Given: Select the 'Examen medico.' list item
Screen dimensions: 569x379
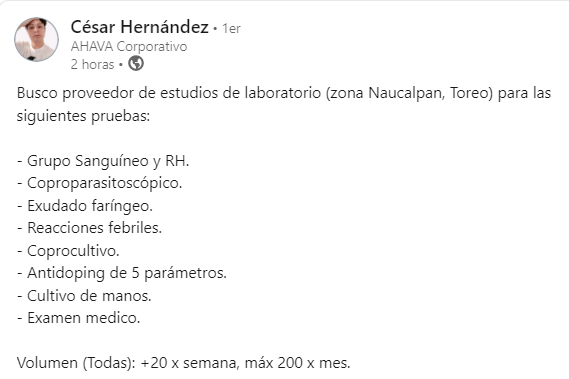Looking at the screenshot, I should pyautogui.click(x=78, y=318).
